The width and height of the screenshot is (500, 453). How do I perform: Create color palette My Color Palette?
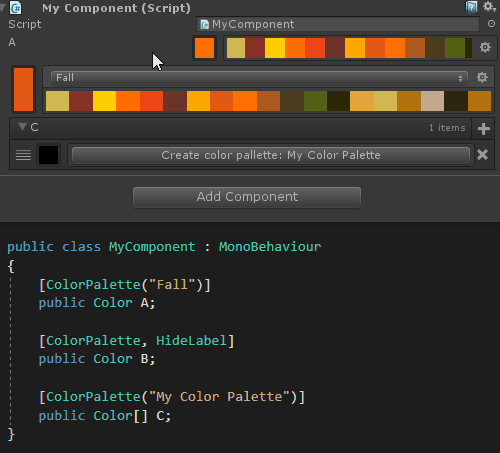click(x=271, y=155)
